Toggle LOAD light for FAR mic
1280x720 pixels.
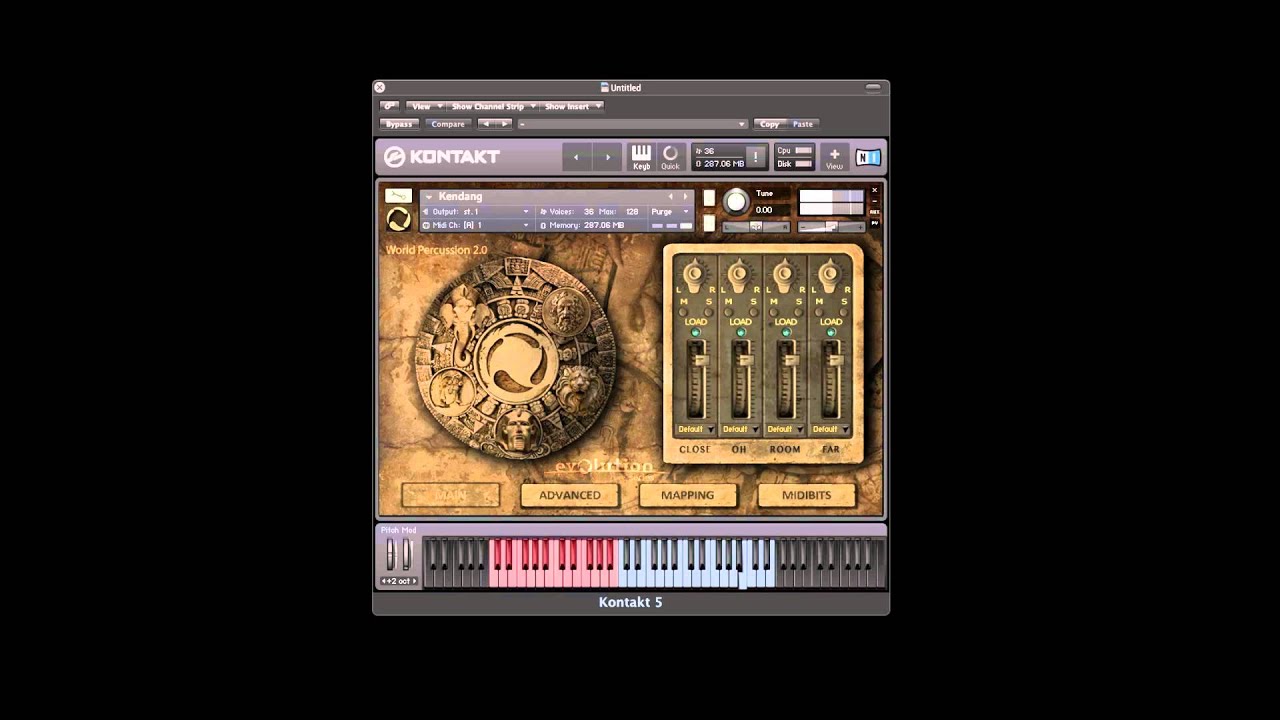click(831, 332)
